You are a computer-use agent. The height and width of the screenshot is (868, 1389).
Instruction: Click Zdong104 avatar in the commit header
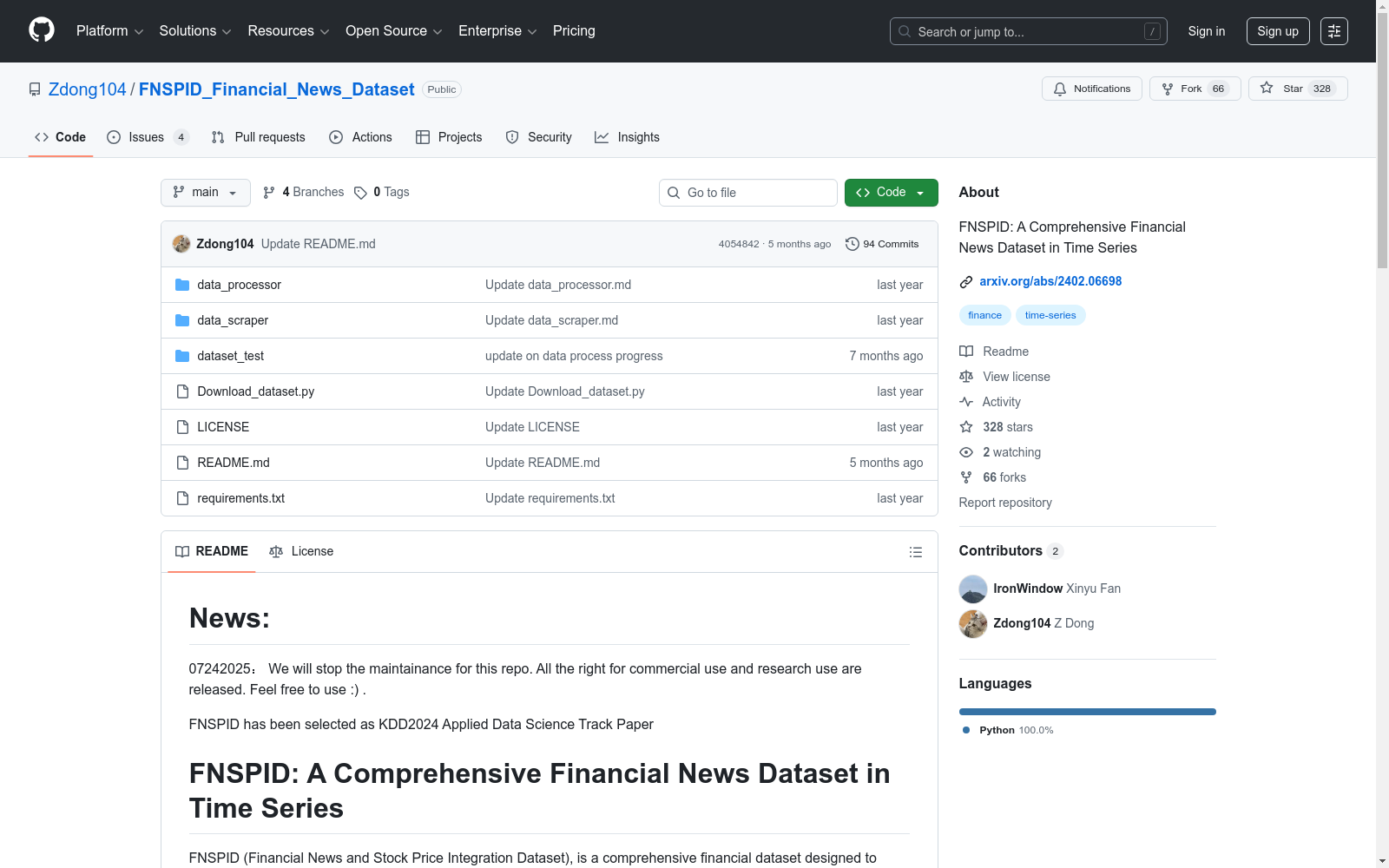(x=181, y=244)
